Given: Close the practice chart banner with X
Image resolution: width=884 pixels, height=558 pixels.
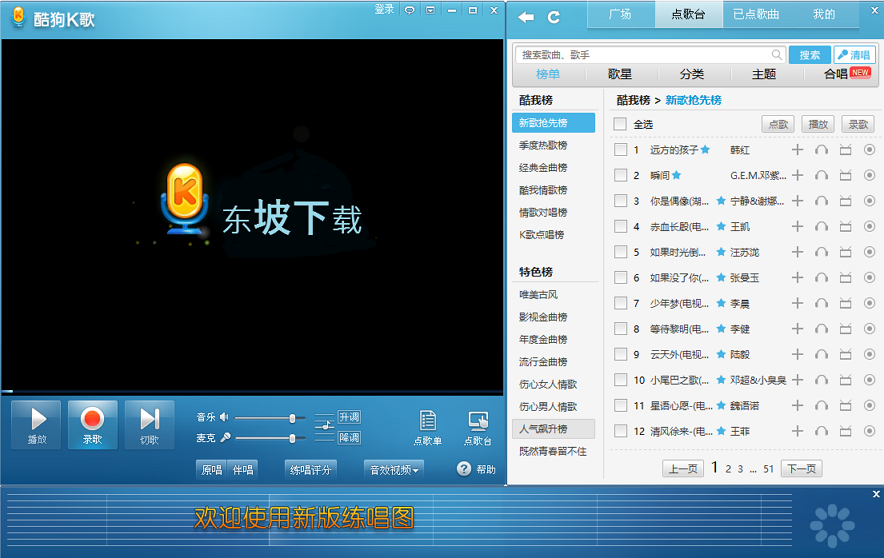Looking at the screenshot, I should (876, 494).
